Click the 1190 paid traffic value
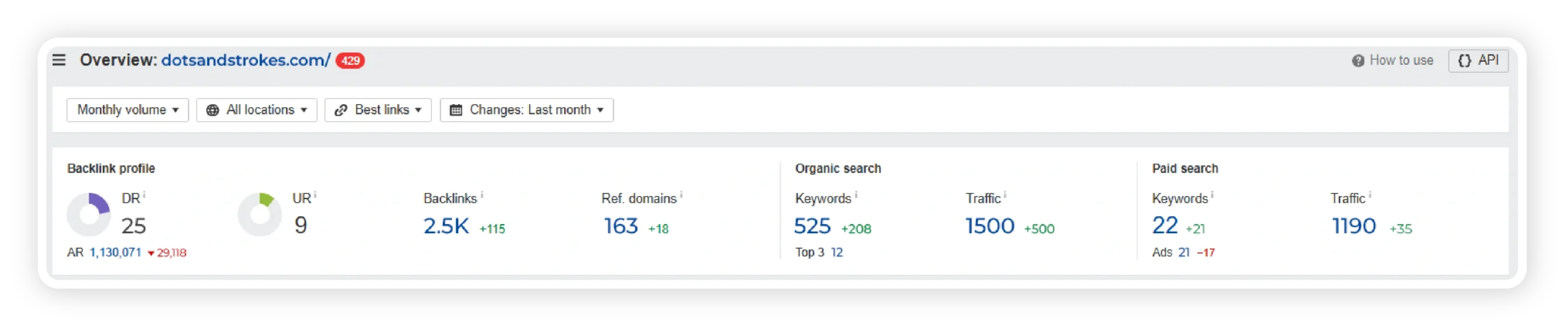This screenshot has height=330, width=1568. click(1353, 226)
